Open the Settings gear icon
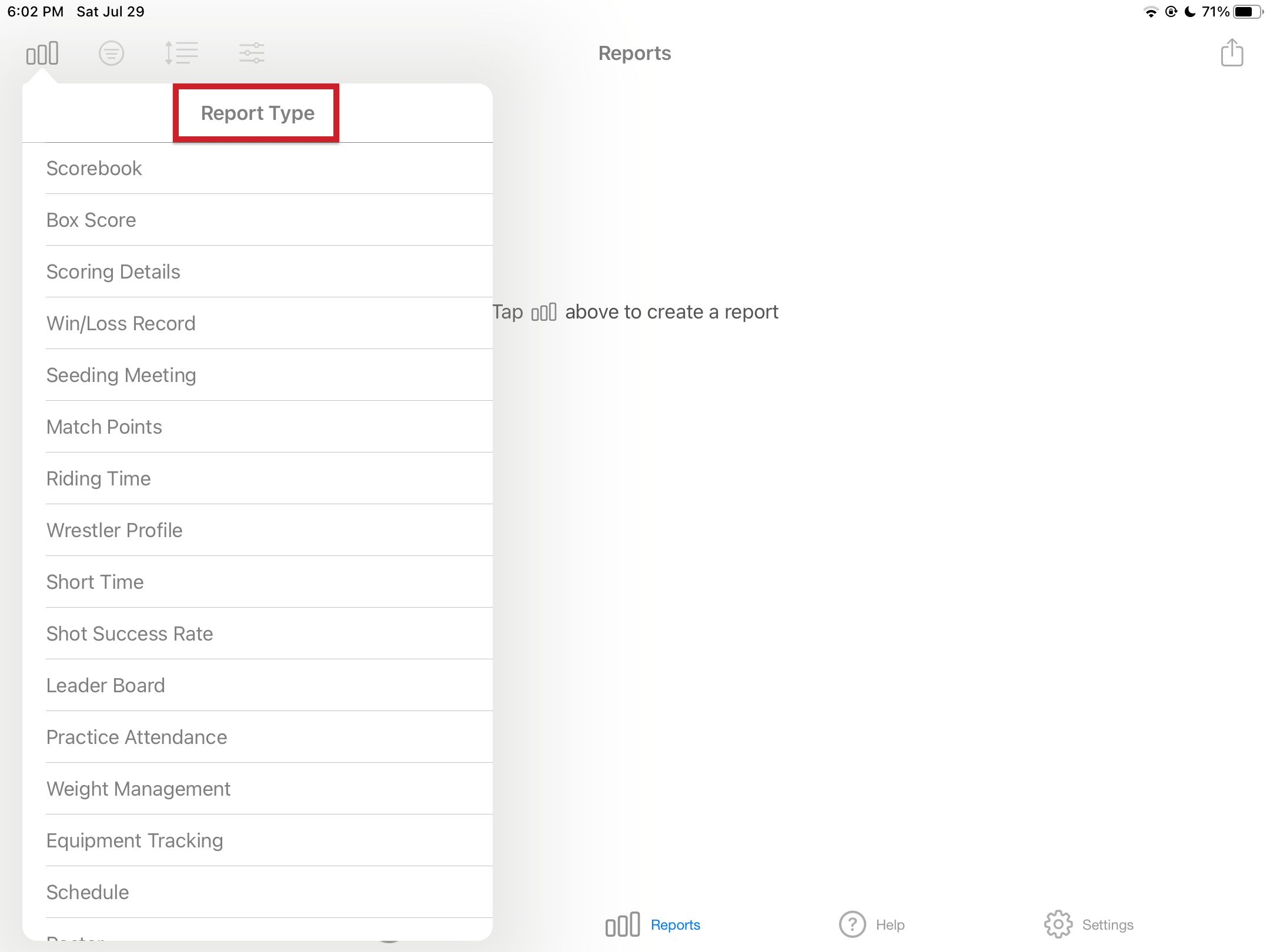Image resolution: width=1270 pixels, height=952 pixels. (1058, 924)
